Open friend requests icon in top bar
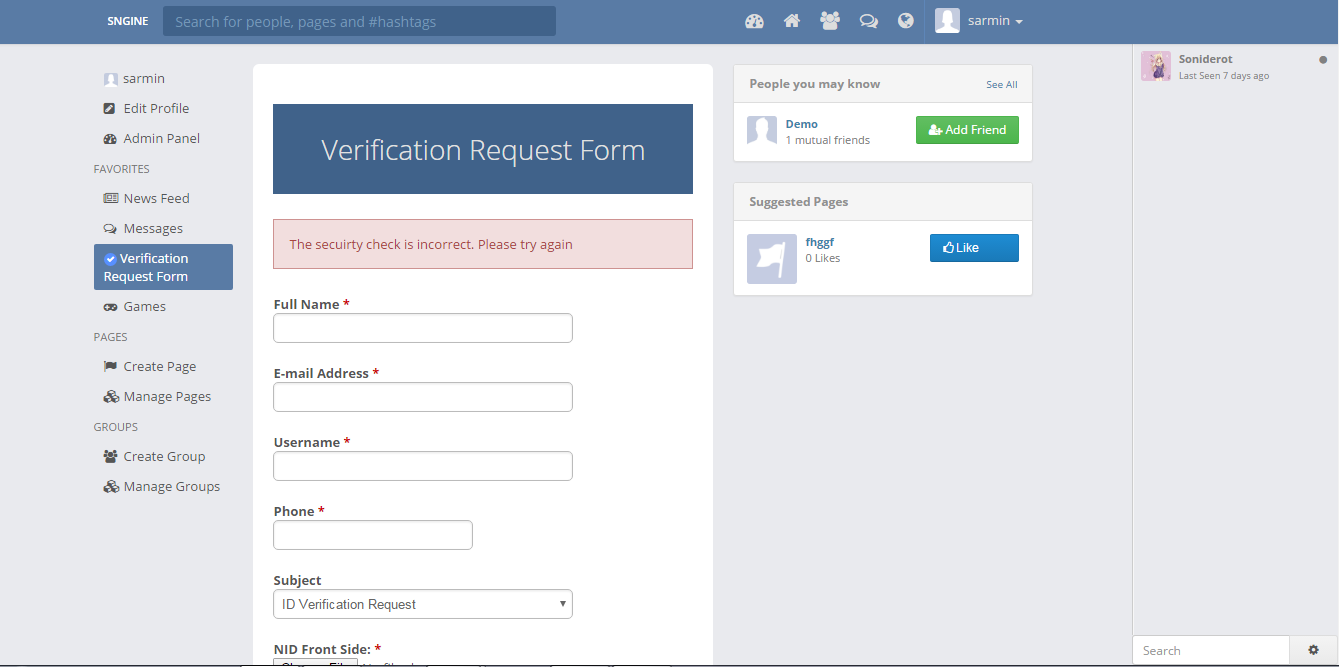This screenshot has width=1339, height=667. (x=830, y=21)
